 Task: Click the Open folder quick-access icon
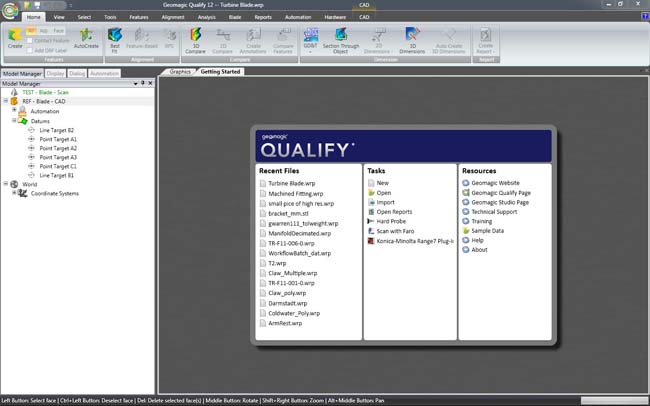tap(27, 5)
